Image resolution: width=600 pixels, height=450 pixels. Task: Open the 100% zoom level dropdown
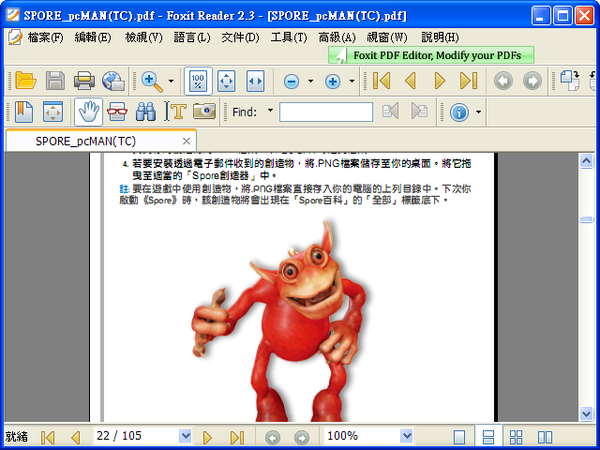coord(406,436)
